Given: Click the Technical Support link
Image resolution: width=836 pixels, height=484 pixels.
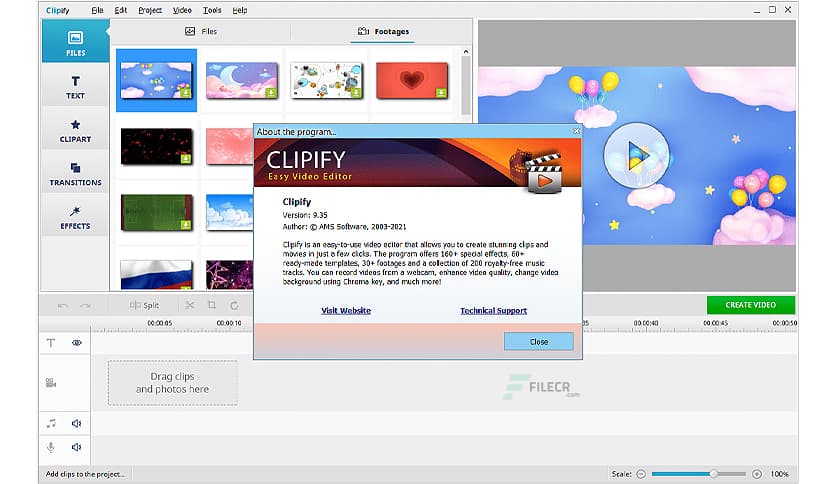Looking at the screenshot, I should click(x=494, y=311).
